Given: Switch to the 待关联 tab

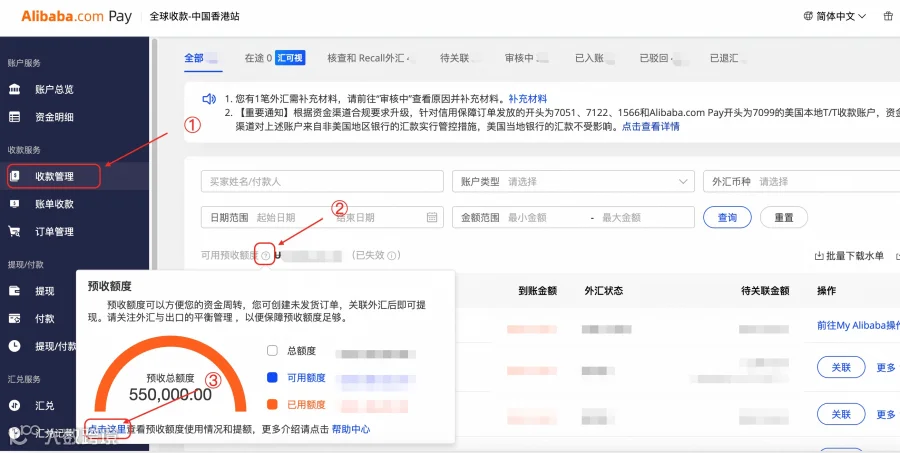Looking at the screenshot, I should [455, 58].
